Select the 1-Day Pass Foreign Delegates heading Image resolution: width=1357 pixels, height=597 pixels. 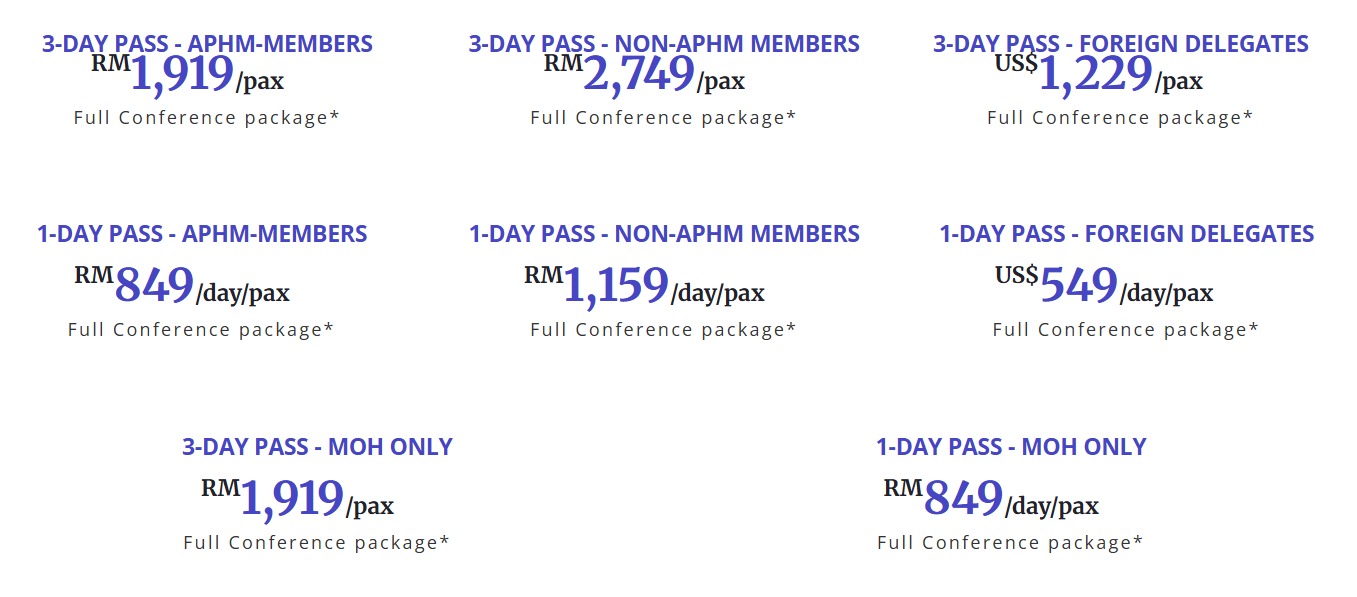(x=1126, y=234)
